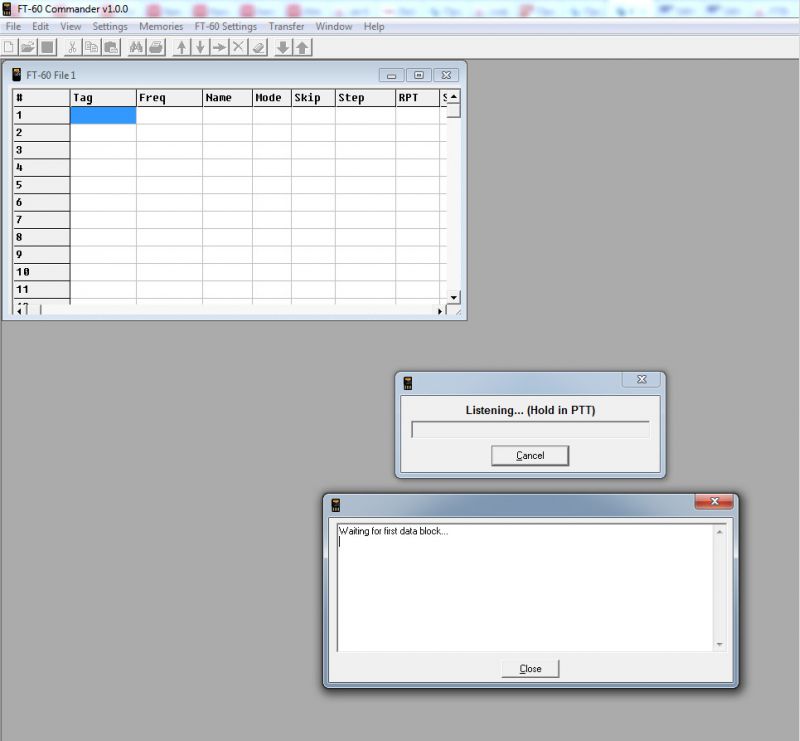
Task: Select row header 2 in memory grid
Action: tap(41, 133)
